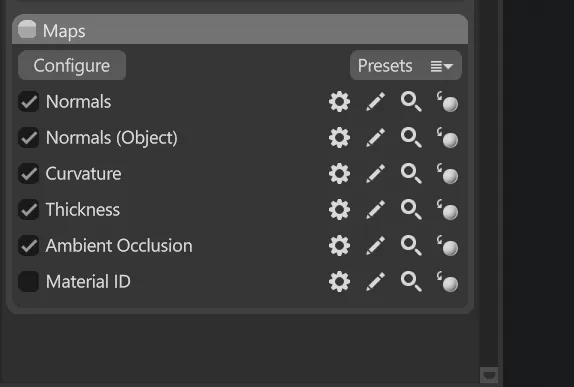Click magnifier icon for Normals (Object) map

click(411, 138)
